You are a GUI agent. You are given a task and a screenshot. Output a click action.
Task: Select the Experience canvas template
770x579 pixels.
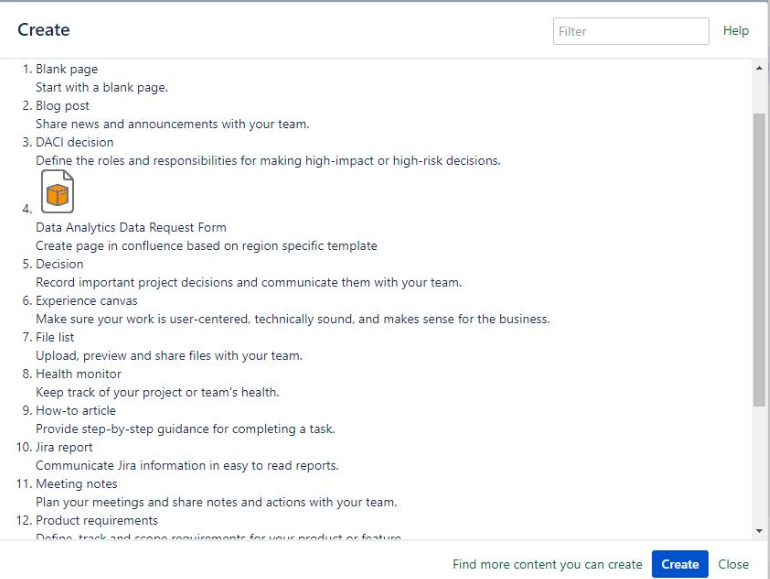click(86, 301)
